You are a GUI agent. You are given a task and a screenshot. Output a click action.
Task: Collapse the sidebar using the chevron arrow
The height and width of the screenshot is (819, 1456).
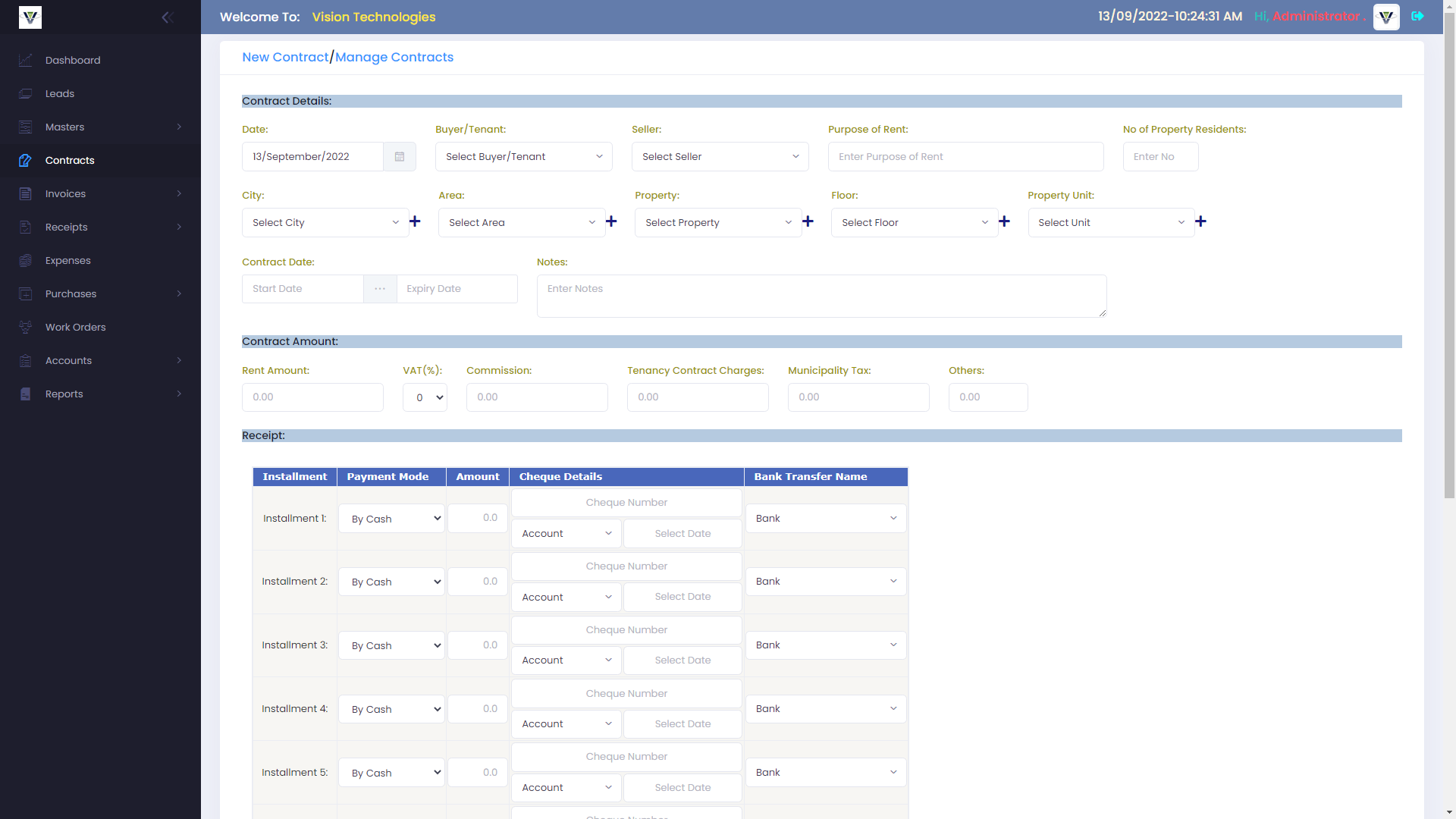(x=167, y=17)
